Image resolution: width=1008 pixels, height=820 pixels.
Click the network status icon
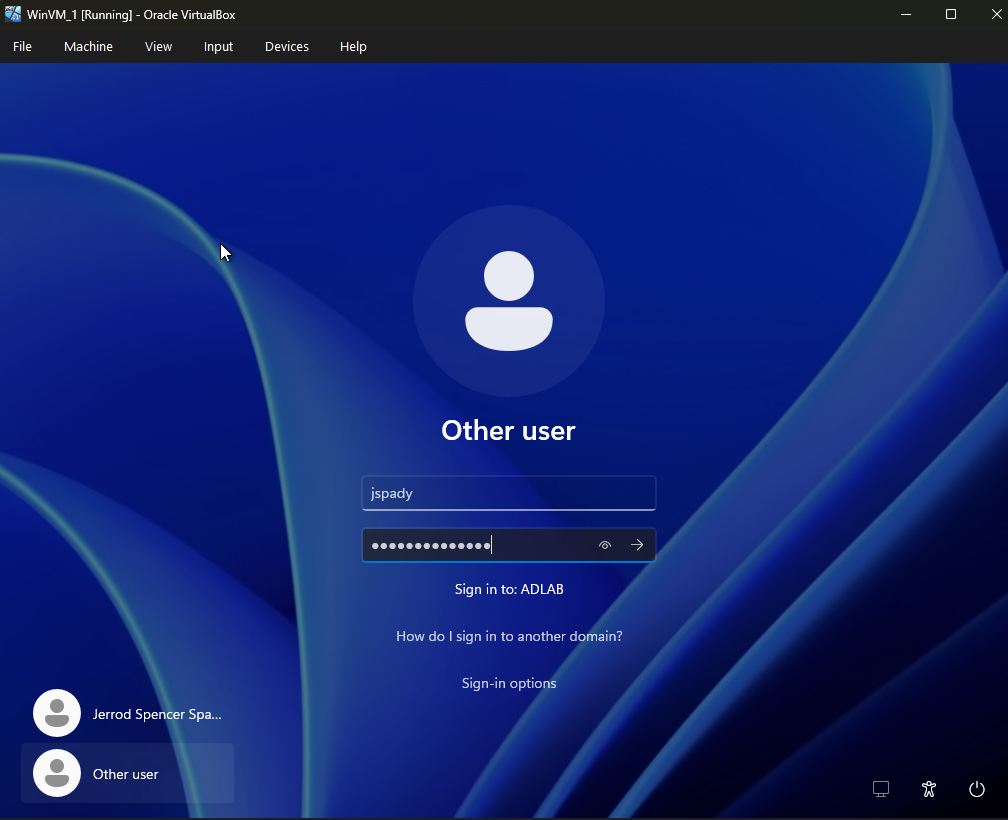click(881, 789)
